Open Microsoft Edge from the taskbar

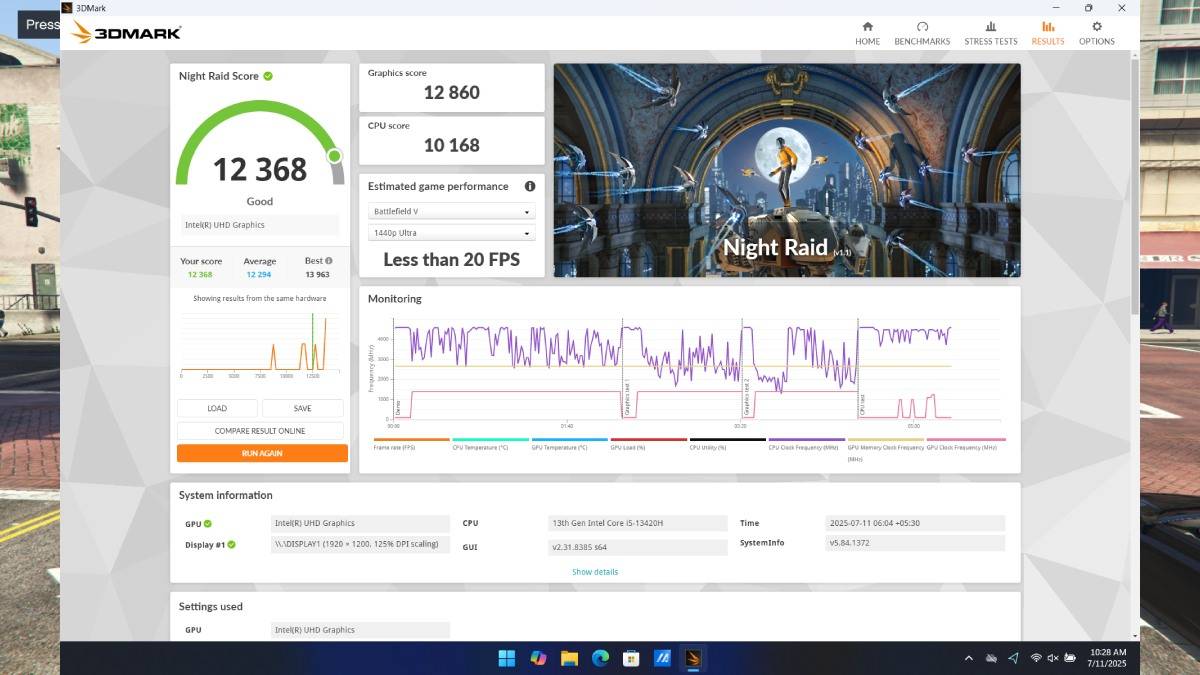[x=600, y=658]
